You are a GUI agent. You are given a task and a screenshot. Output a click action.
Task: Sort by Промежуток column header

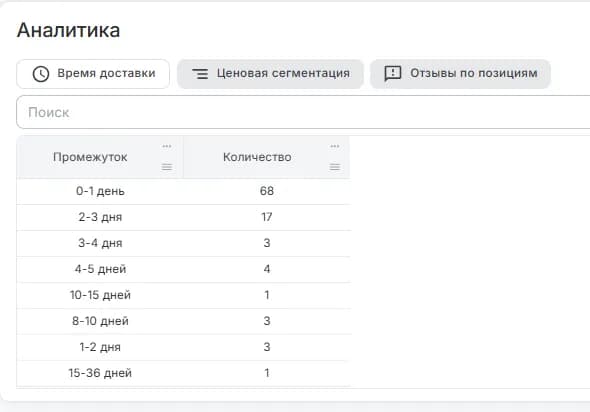[x=90, y=157]
